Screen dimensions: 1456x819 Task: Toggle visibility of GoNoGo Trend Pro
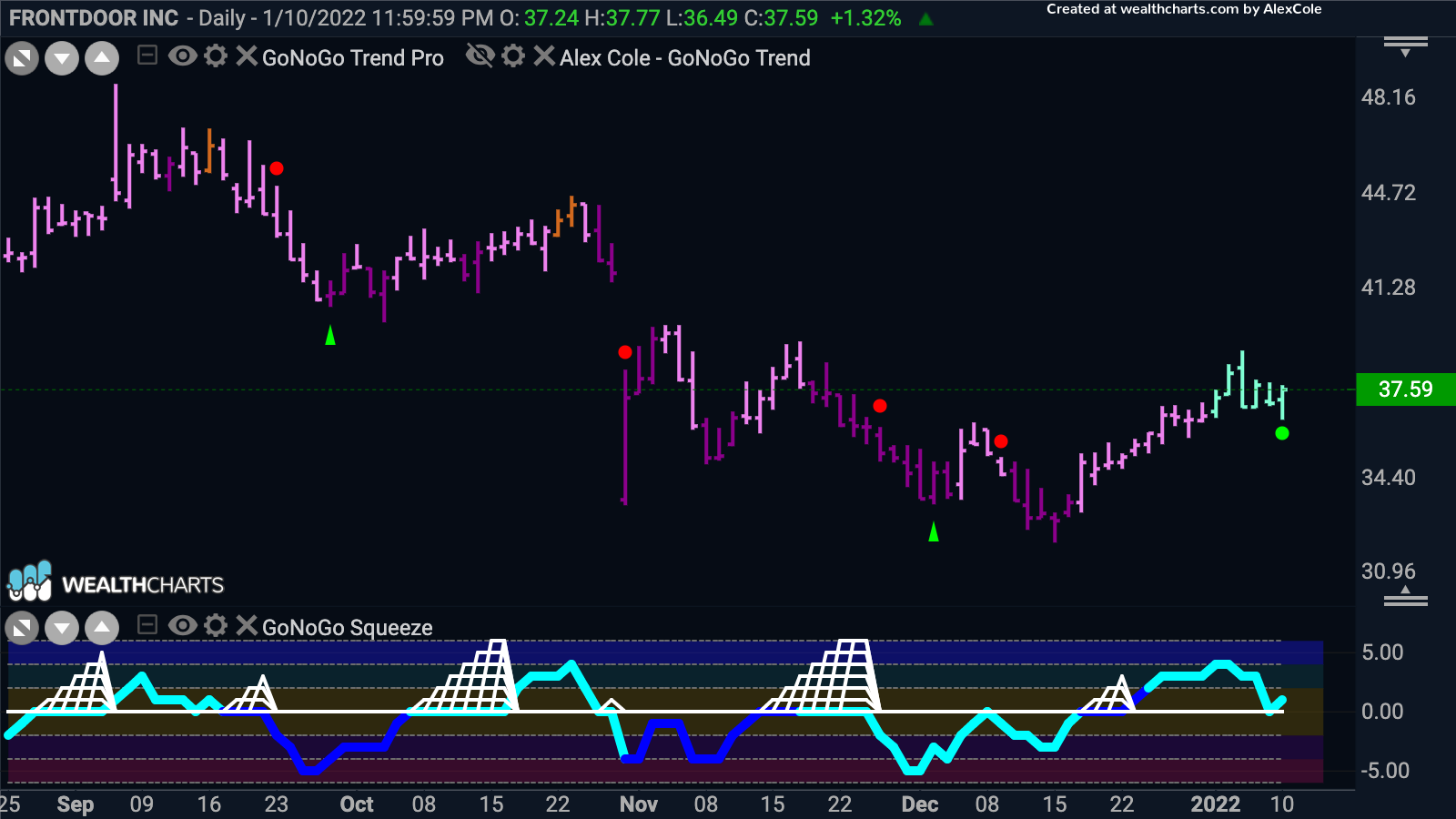tap(183, 56)
